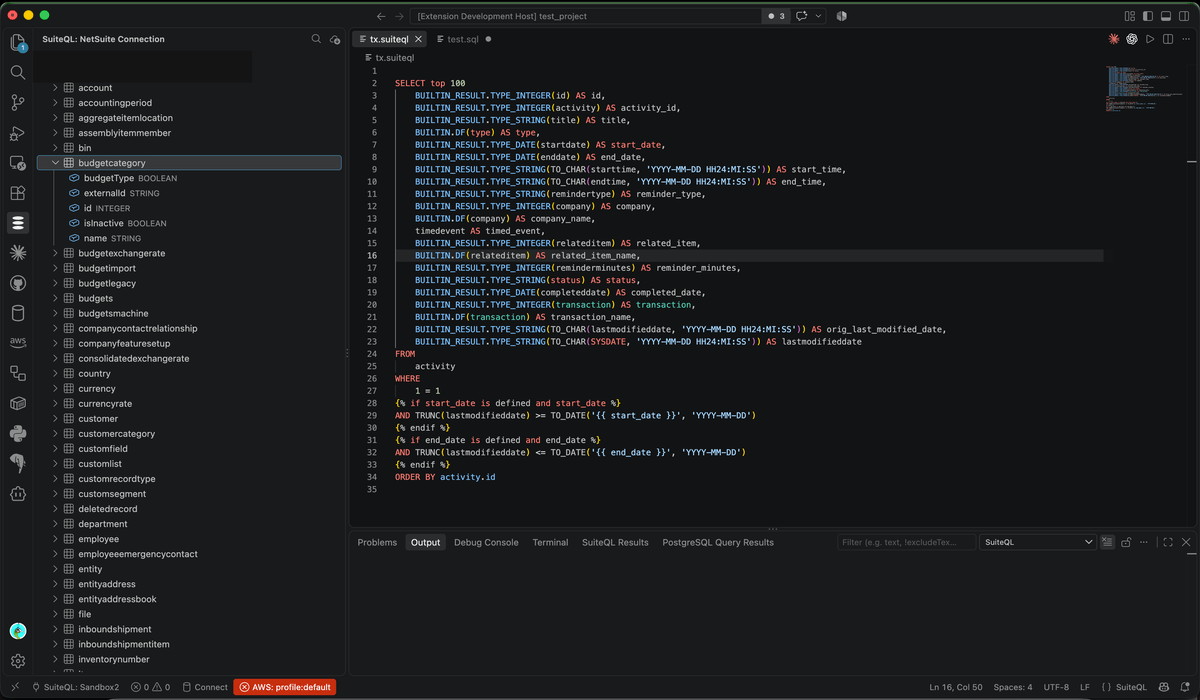Open the database cylinder view in activity bar
Screen dimensions: 1200x700
(17, 313)
